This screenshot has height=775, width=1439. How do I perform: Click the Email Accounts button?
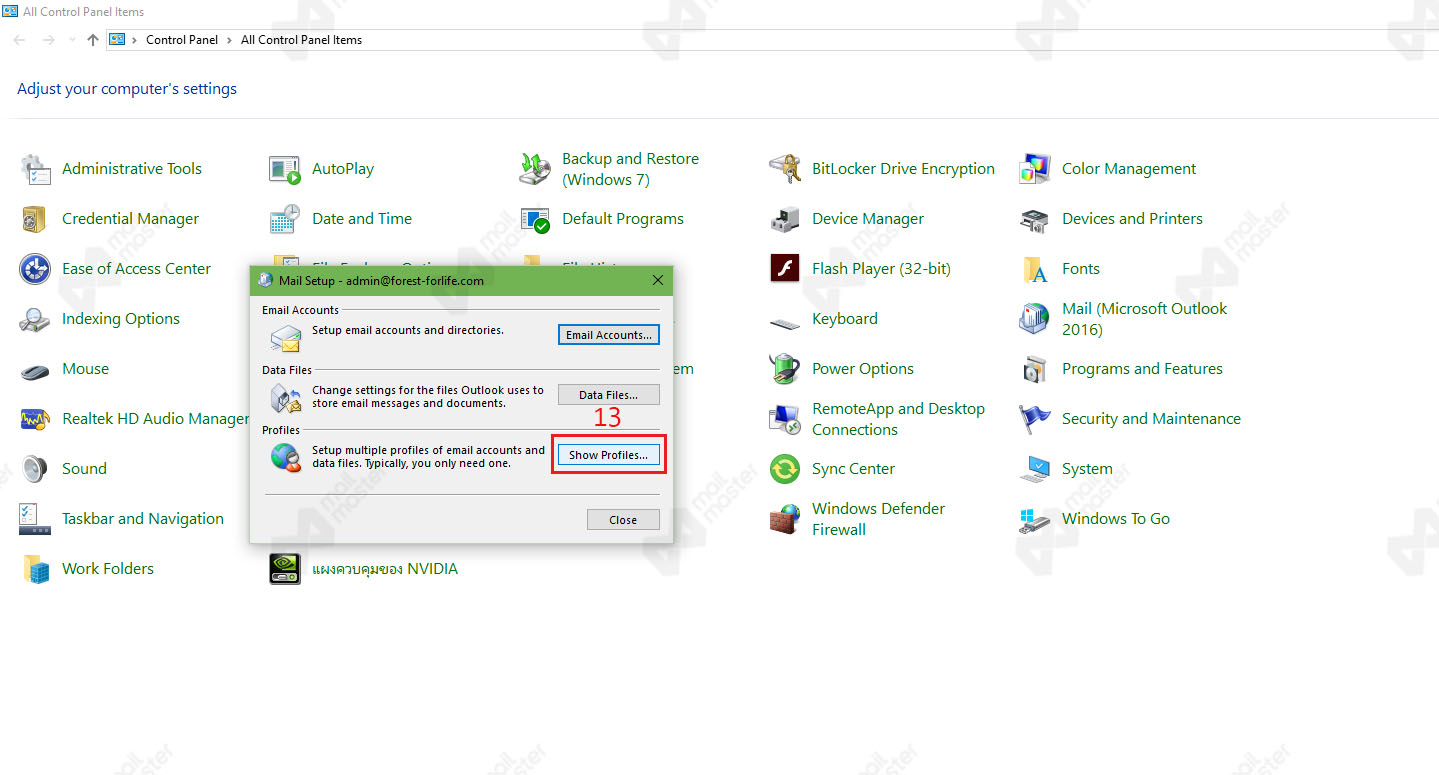click(x=608, y=335)
